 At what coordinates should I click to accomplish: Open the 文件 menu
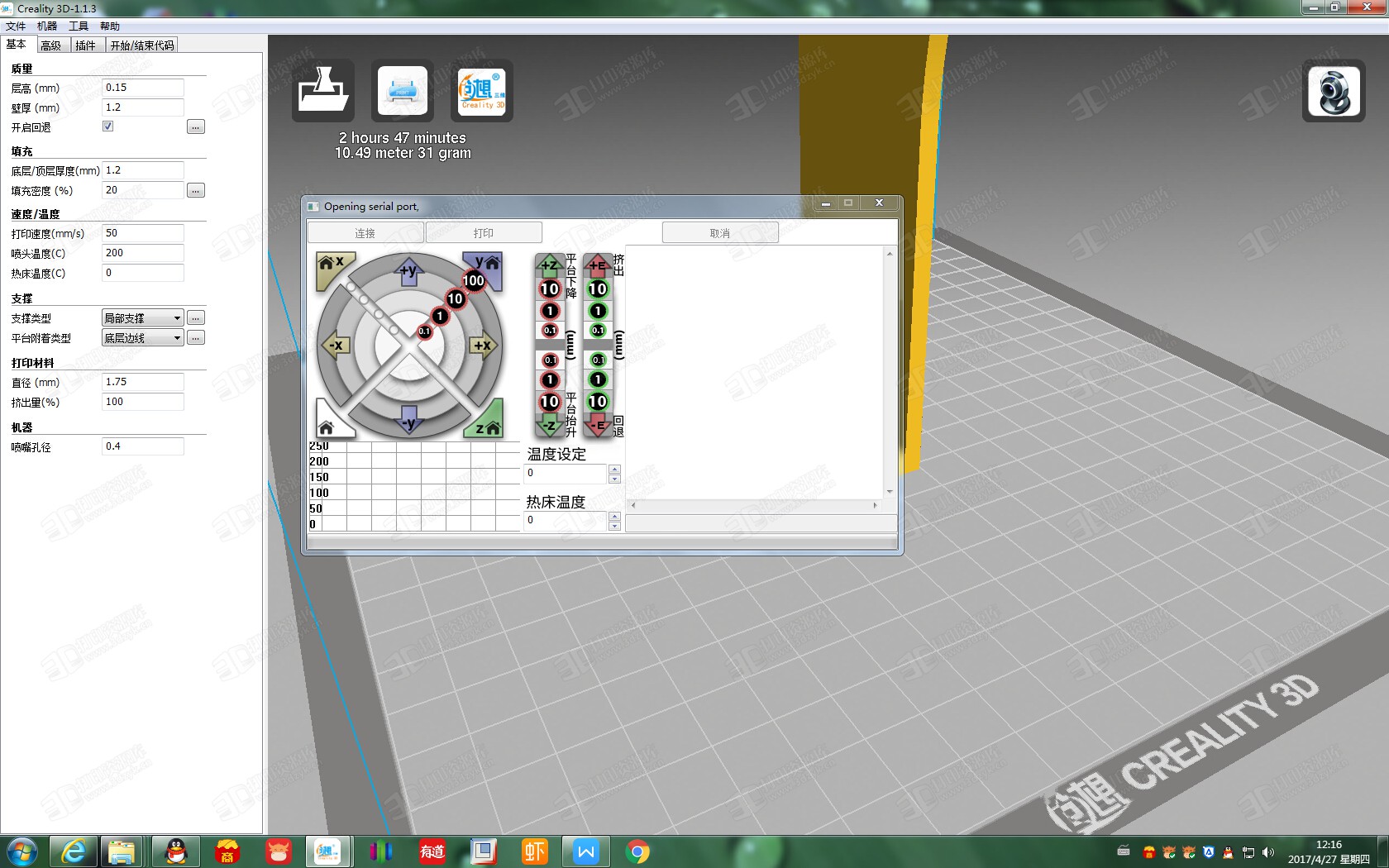point(16,26)
